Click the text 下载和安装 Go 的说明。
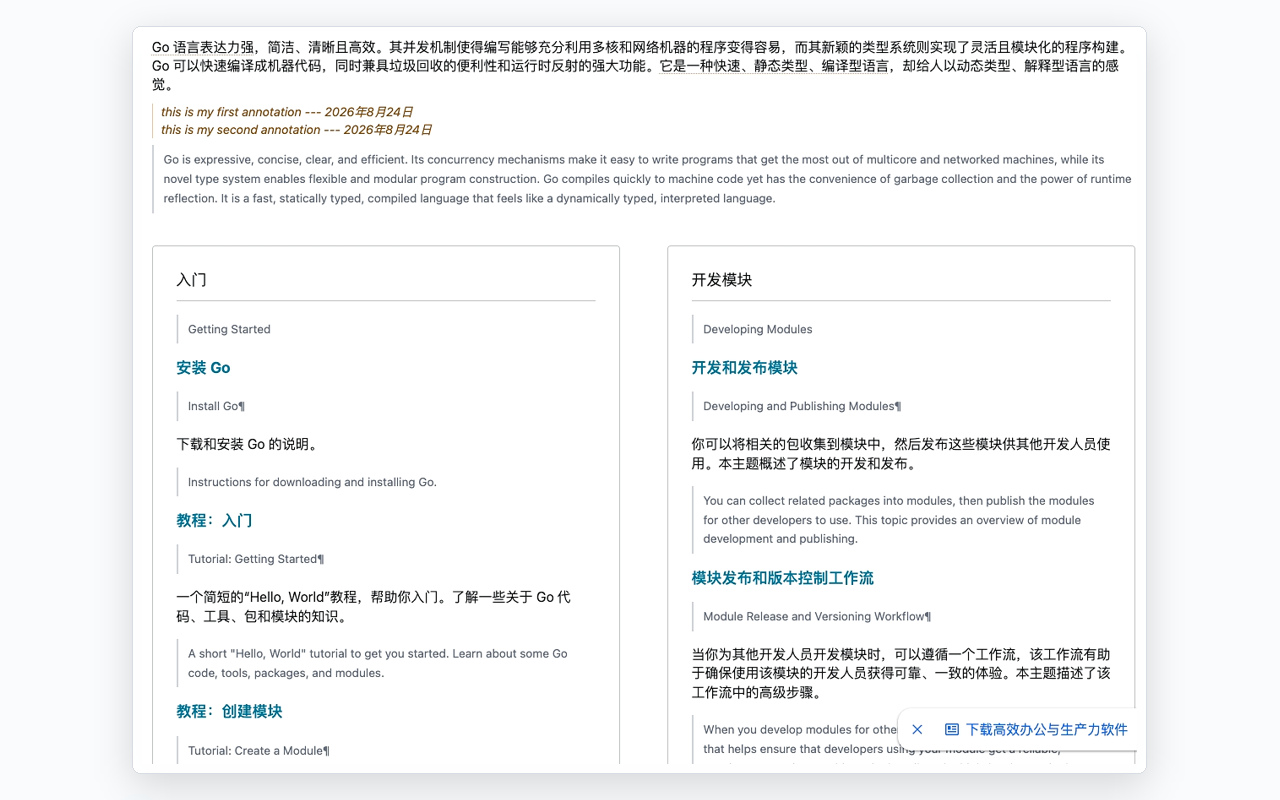This screenshot has width=1280, height=800. (x=247, y=444)
